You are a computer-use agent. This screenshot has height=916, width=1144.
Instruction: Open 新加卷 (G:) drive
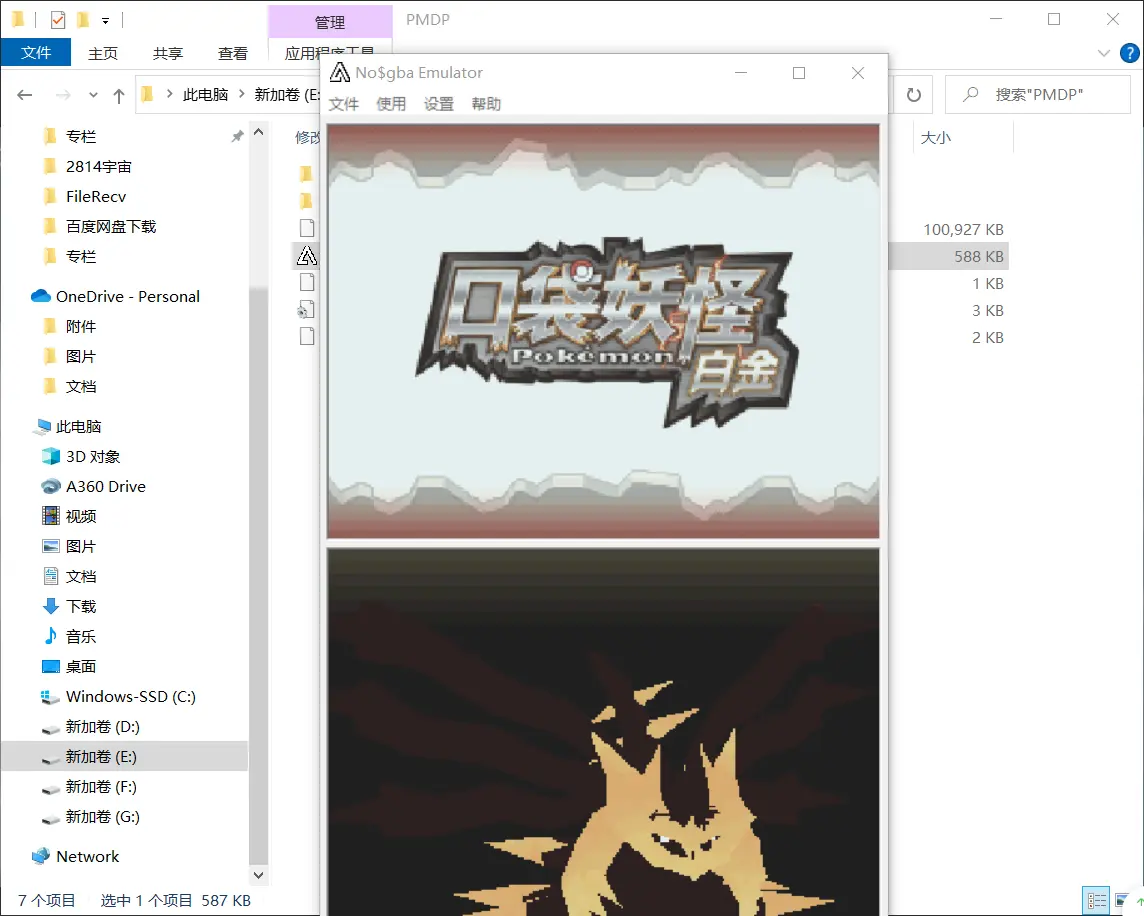tap(102, 816)
